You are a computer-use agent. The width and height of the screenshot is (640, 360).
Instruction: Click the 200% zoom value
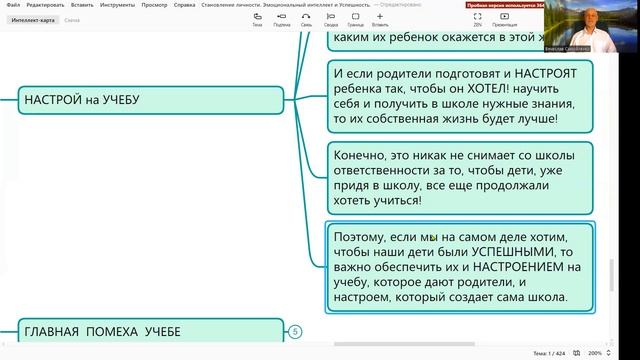coord(595,353)
